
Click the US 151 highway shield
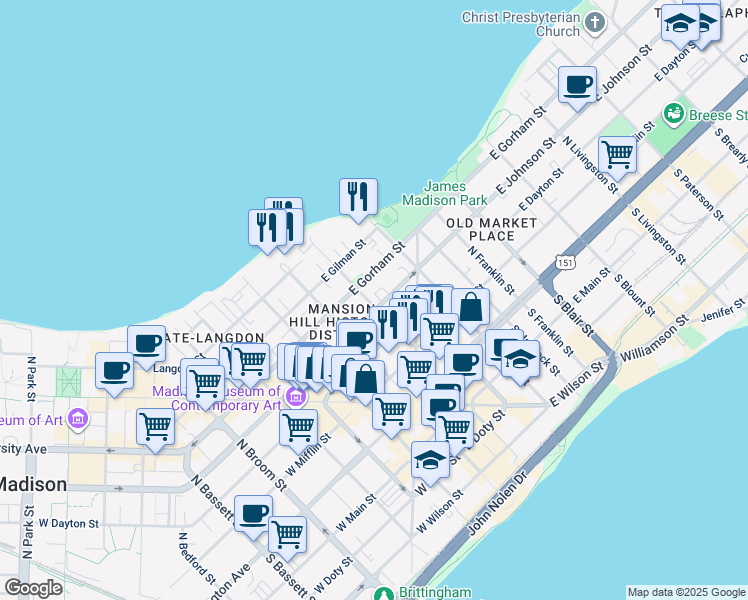565,262
